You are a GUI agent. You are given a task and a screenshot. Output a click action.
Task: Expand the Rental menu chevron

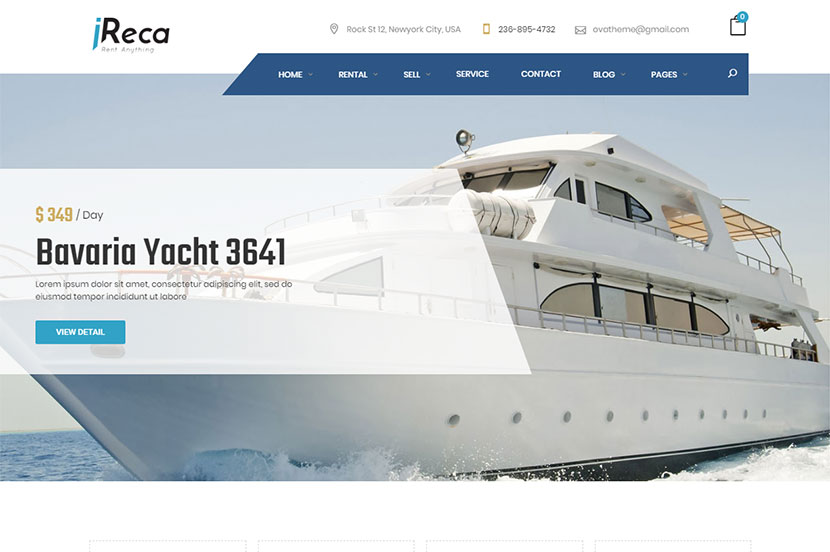click(375, 75)
